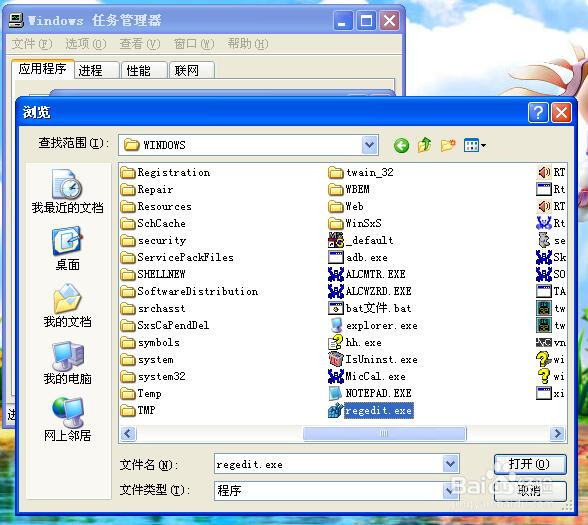Select the MicCal.exe file
Image resolution: width=588 pixels, height=525 pixels.
pos(367,376)
